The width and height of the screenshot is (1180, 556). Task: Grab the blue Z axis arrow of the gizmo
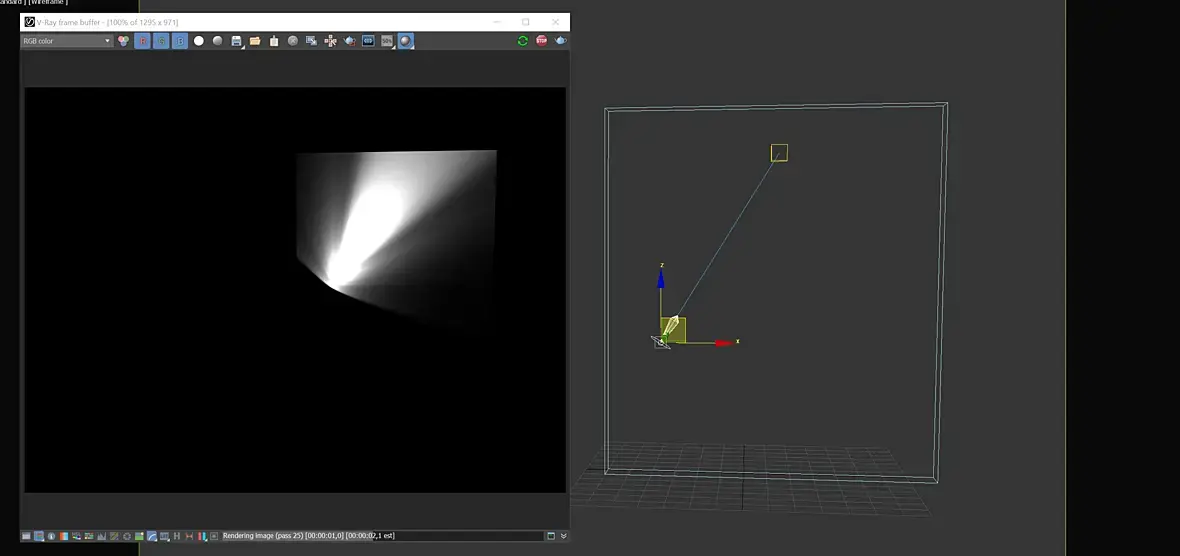[661, 279]
